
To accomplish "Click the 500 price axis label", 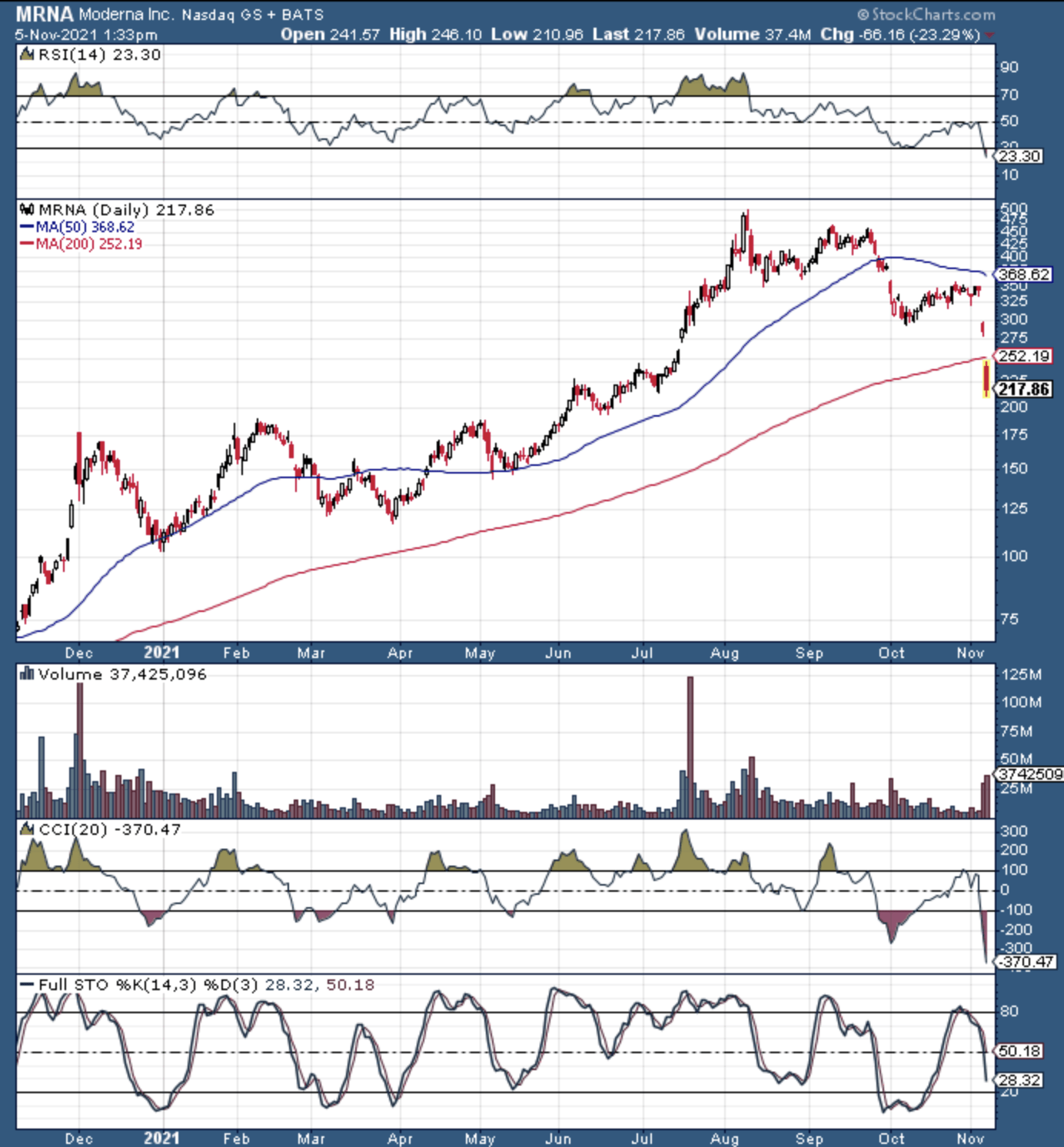I will pyautogui.click(x=1014, y=209).
